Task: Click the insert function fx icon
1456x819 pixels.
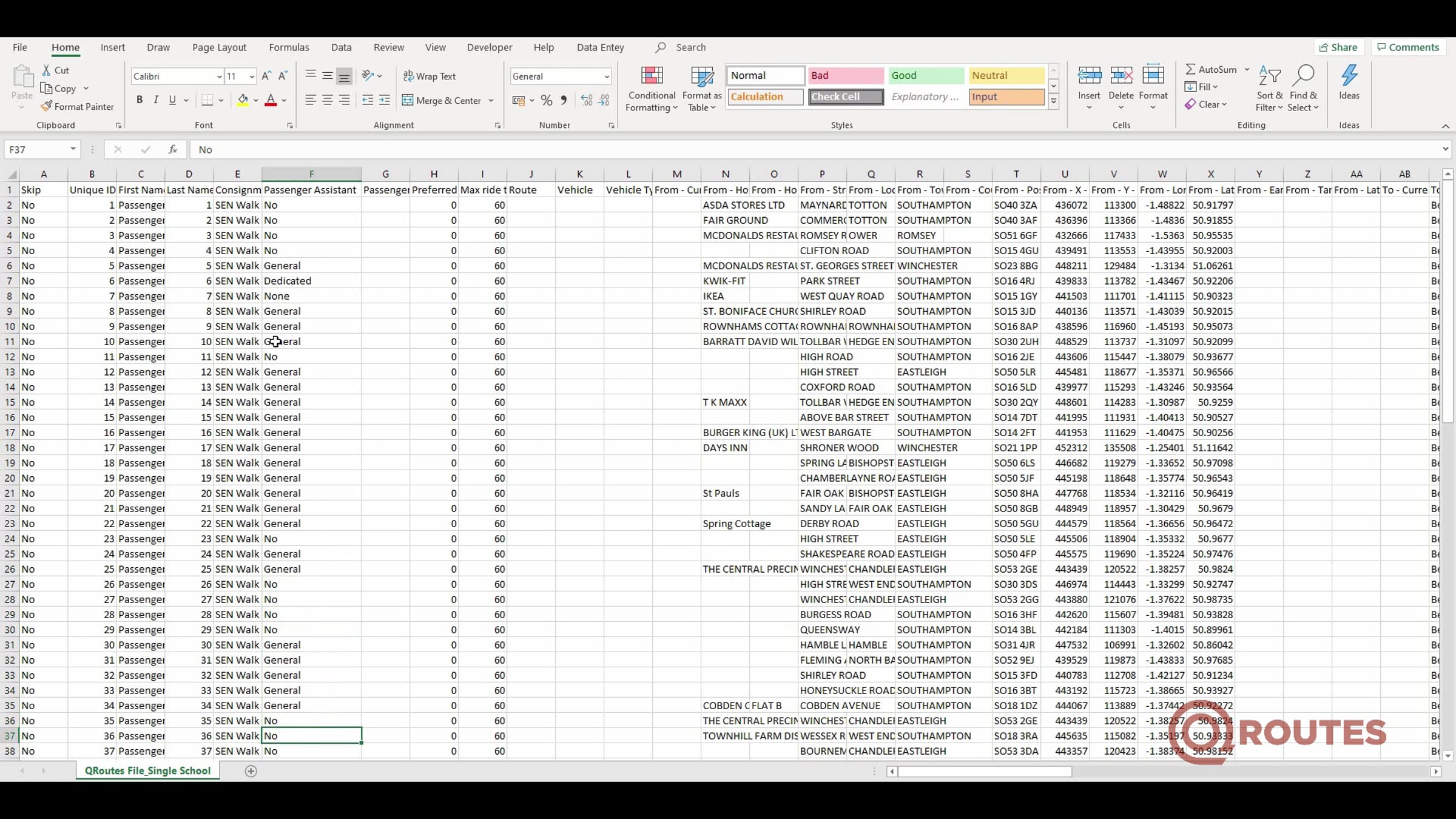Action: (173, 149)
